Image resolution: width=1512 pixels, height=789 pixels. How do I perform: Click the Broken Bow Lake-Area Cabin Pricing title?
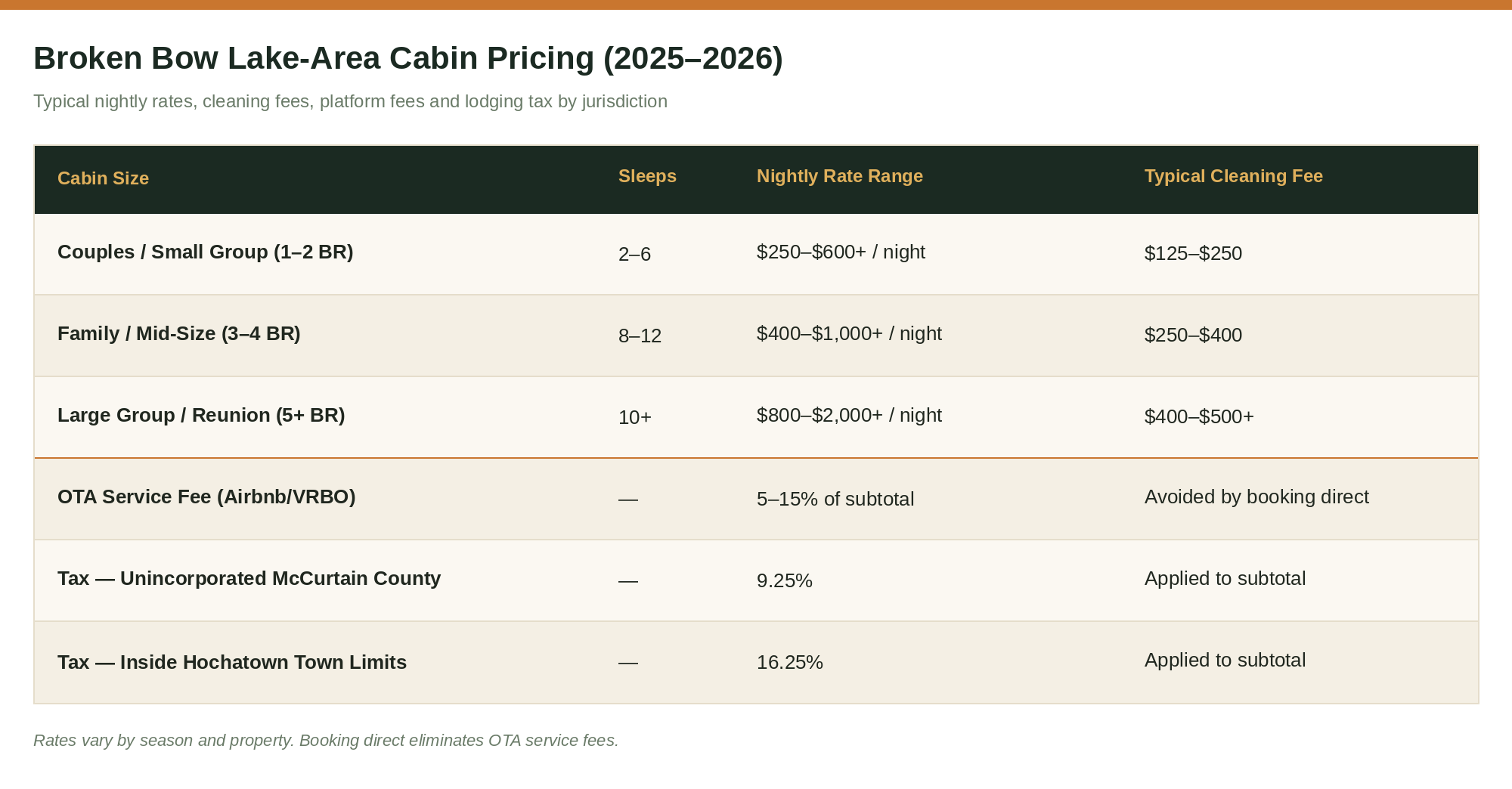[408, 58]
